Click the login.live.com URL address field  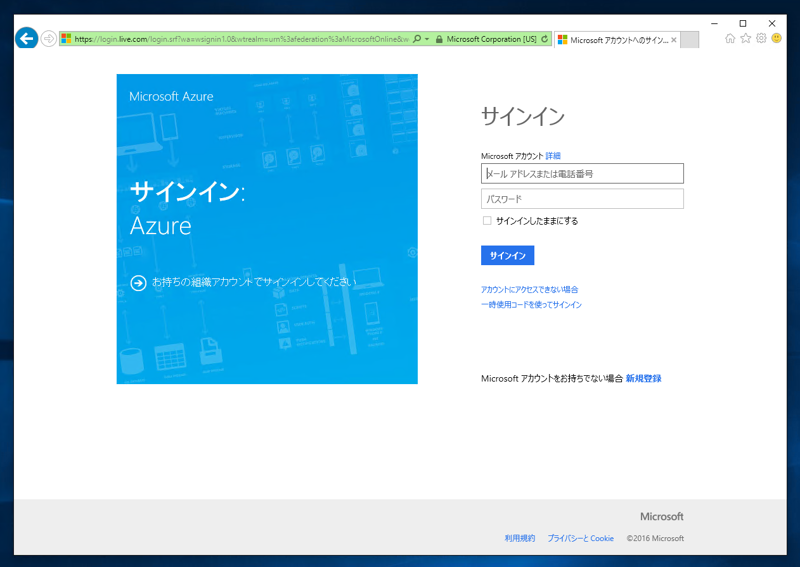point(241,39)
